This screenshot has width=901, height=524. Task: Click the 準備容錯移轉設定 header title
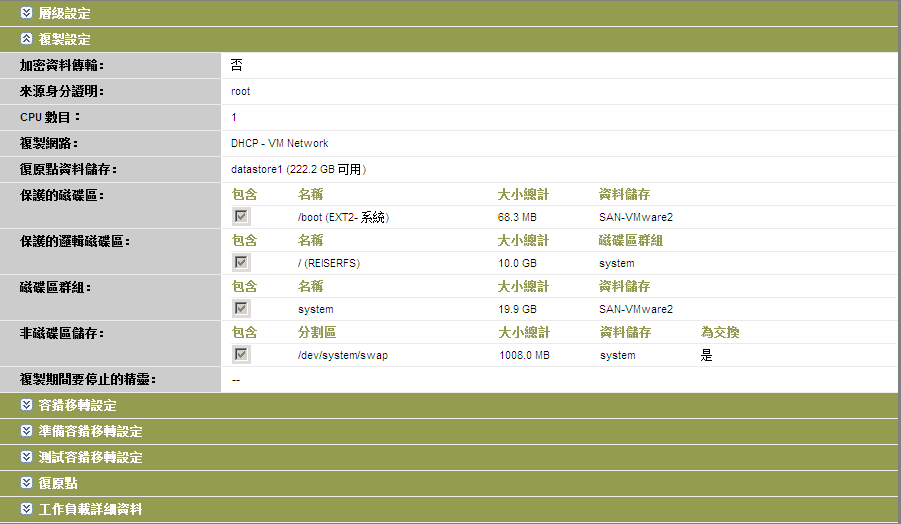90,431
